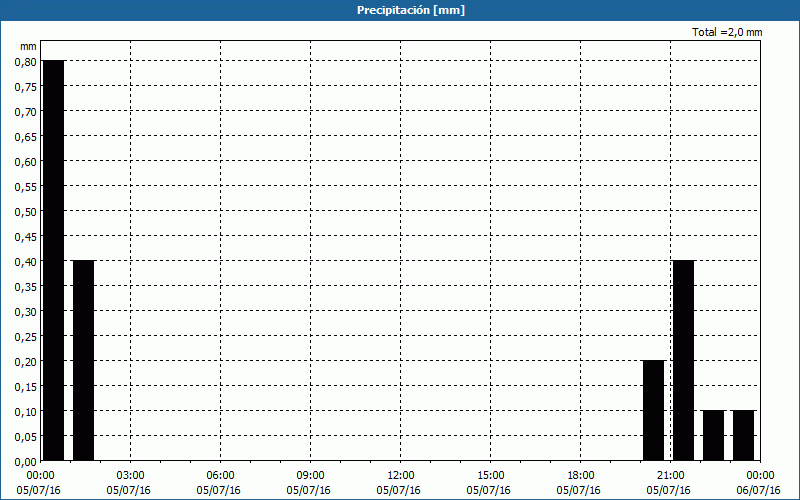Select the 0,40 mm bar at 21:00
Image resolution: width=800 pixels, height=500 pixels.
pos(684,360)
